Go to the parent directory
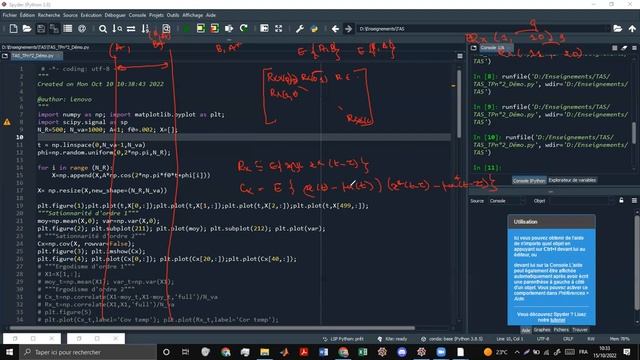This screenshot has width=640, height=360. click(x=632, y=29)
